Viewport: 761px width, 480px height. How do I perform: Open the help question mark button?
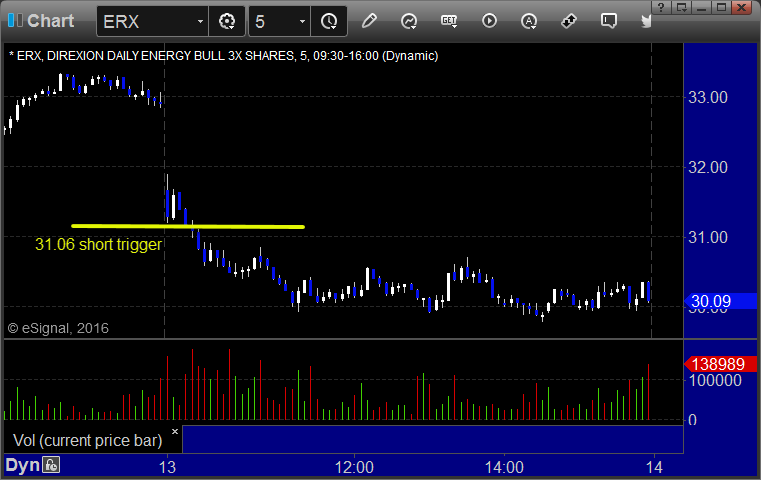coord(661,7)
